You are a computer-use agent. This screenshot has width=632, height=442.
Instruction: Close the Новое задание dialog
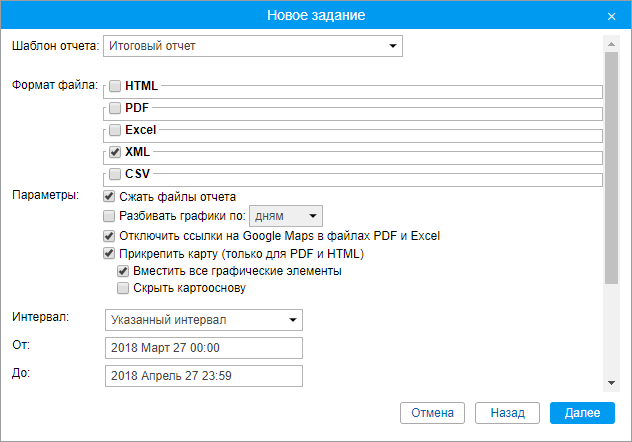(611, 16)
